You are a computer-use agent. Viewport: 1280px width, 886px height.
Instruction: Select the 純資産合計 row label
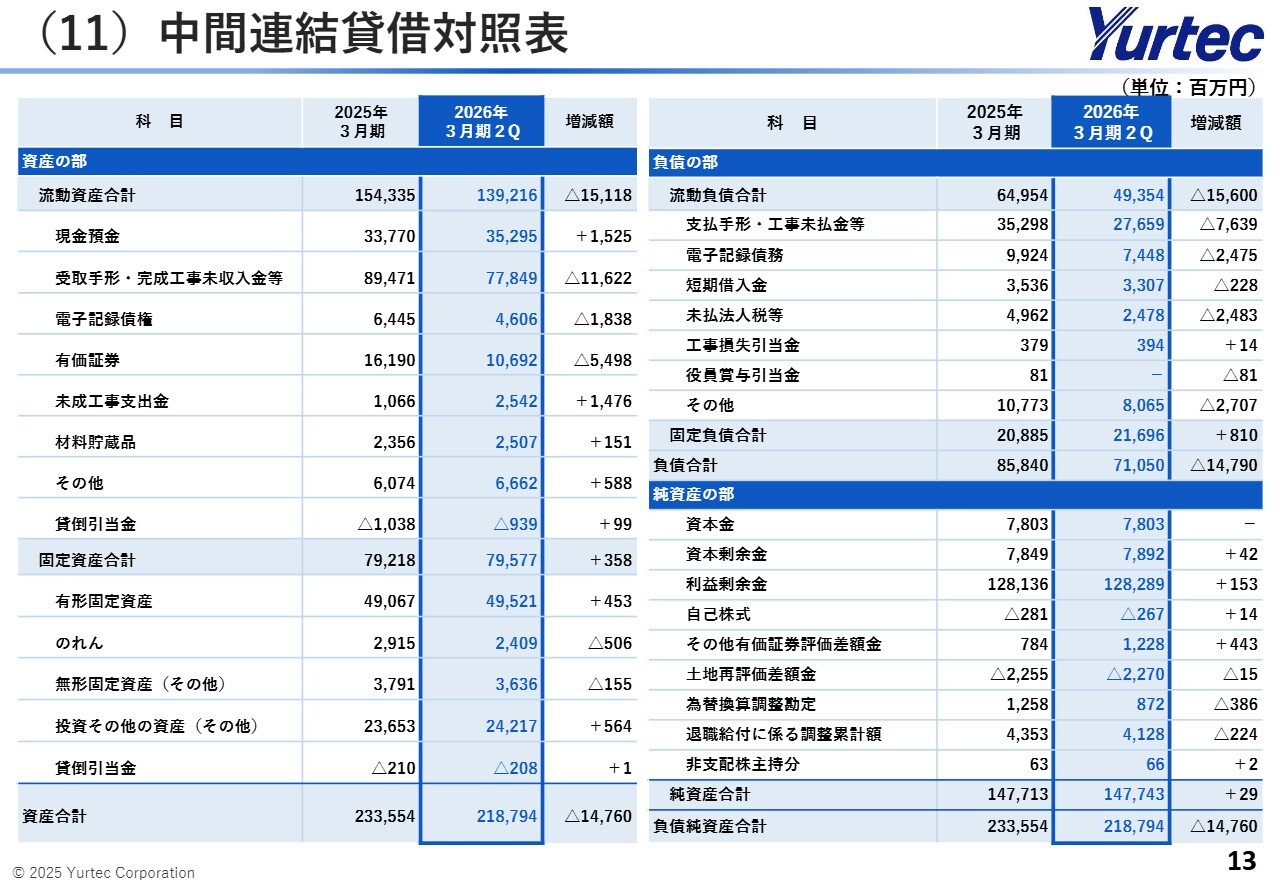pos(710,794)
